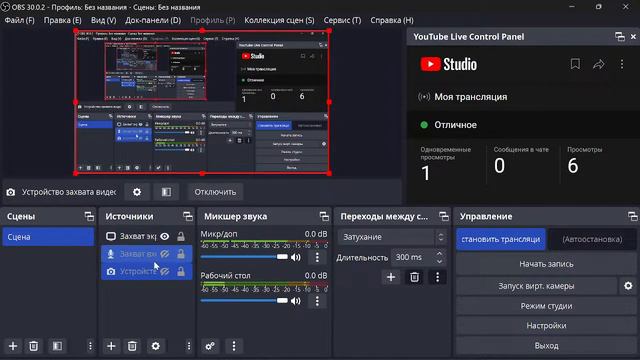
Task: Open virtual camera settings gear
Action: (x=628, y=286)
